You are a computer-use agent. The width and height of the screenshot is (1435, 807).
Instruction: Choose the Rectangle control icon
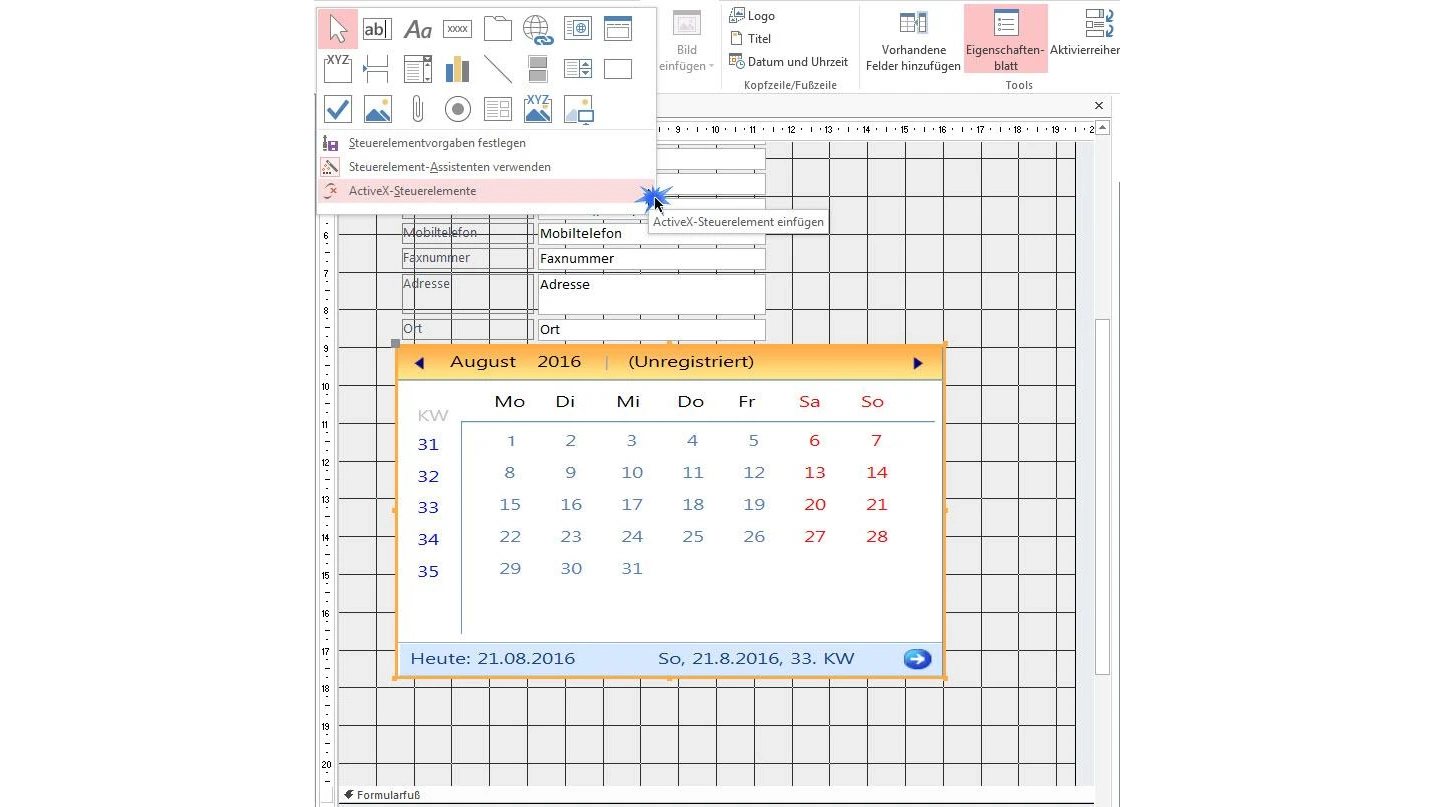coord(618,68)
